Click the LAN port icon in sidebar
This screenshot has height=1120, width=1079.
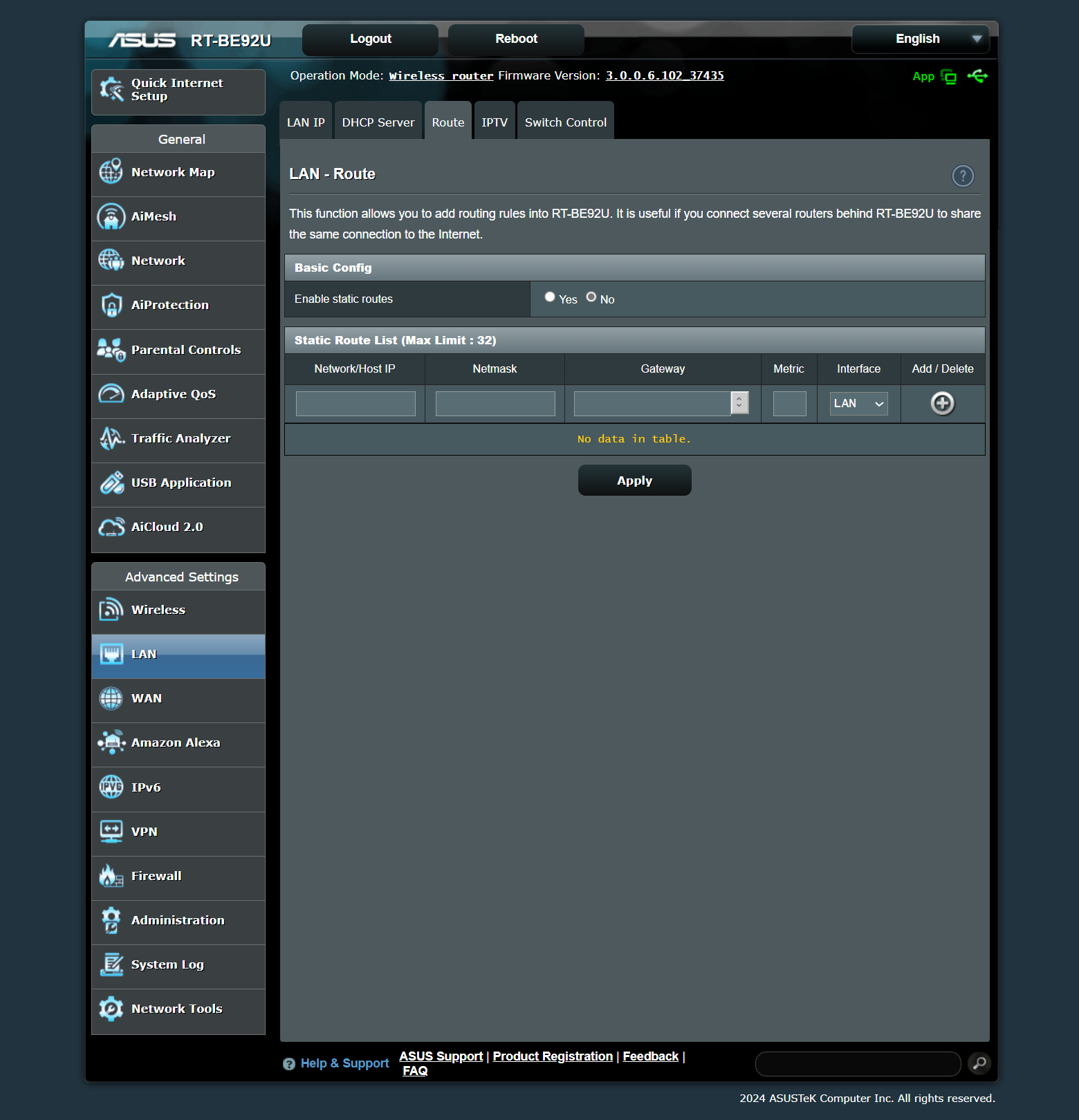click(x=111, y=654)
